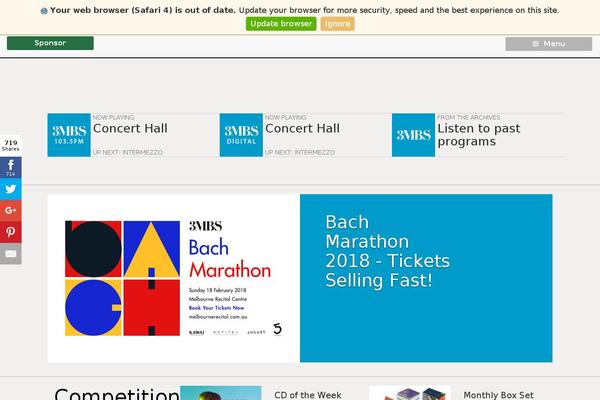Click the 719 Shares counter
The height and width of the screenshot is (400, 600).
11,145
